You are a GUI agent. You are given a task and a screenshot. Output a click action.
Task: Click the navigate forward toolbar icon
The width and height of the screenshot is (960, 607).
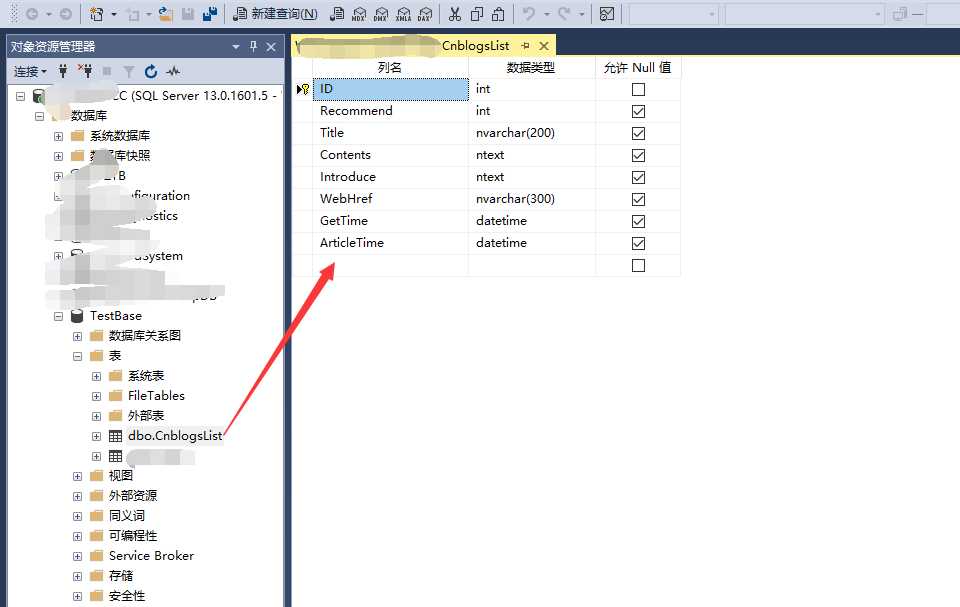pyautogui.click(x=66, y=13)
